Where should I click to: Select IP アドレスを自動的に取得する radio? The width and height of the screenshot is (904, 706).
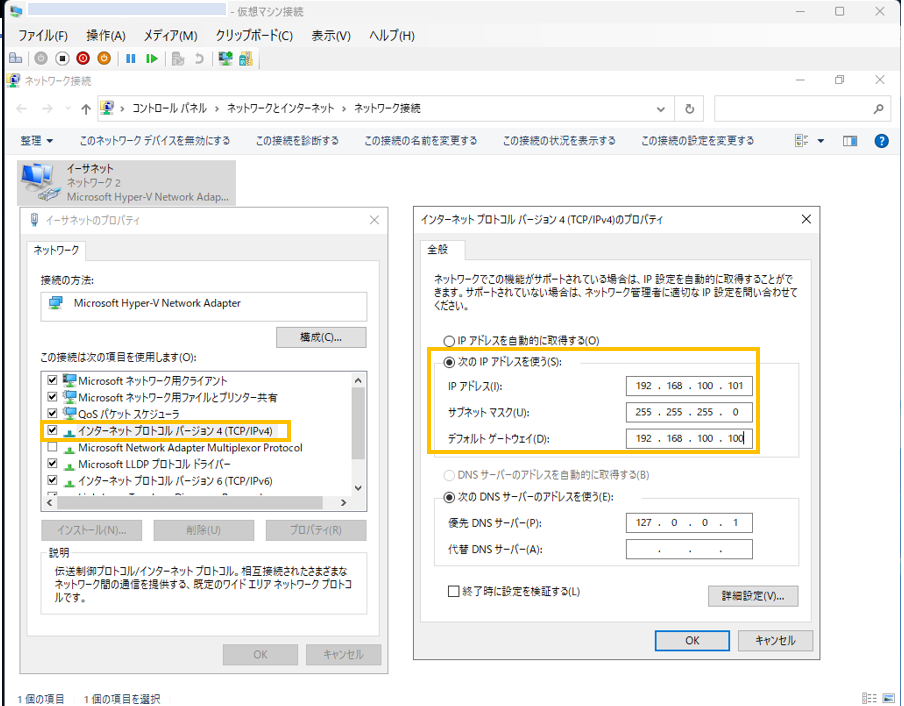tap(449, 341)
